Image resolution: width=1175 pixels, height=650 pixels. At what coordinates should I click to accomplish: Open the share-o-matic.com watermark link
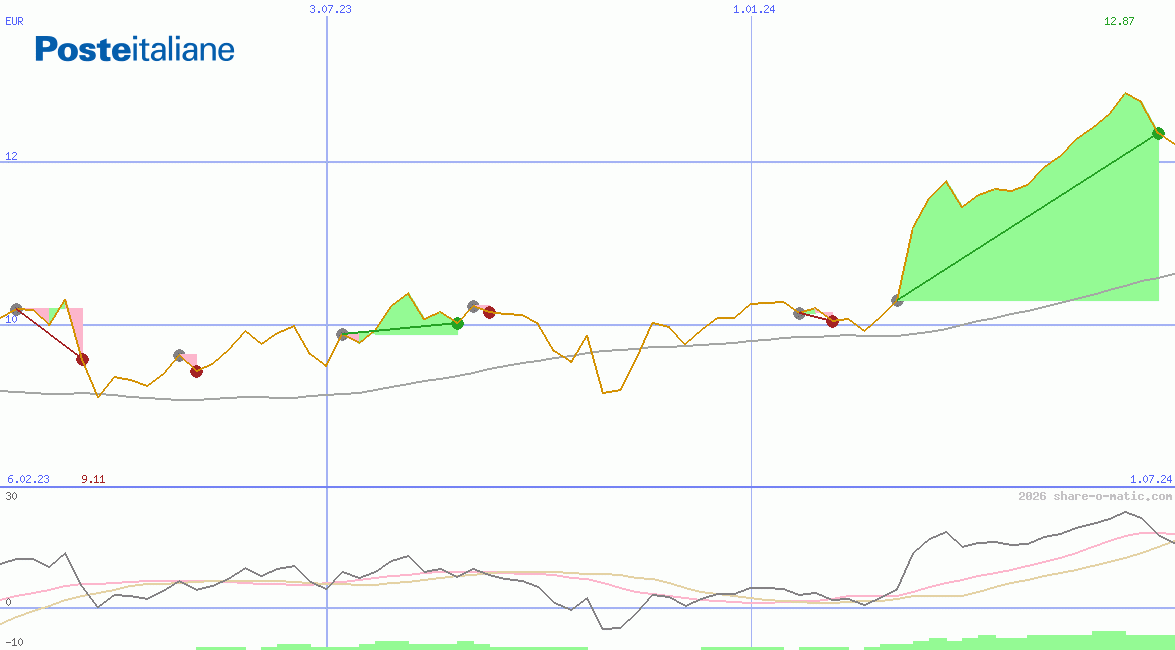coord(1095,496)
